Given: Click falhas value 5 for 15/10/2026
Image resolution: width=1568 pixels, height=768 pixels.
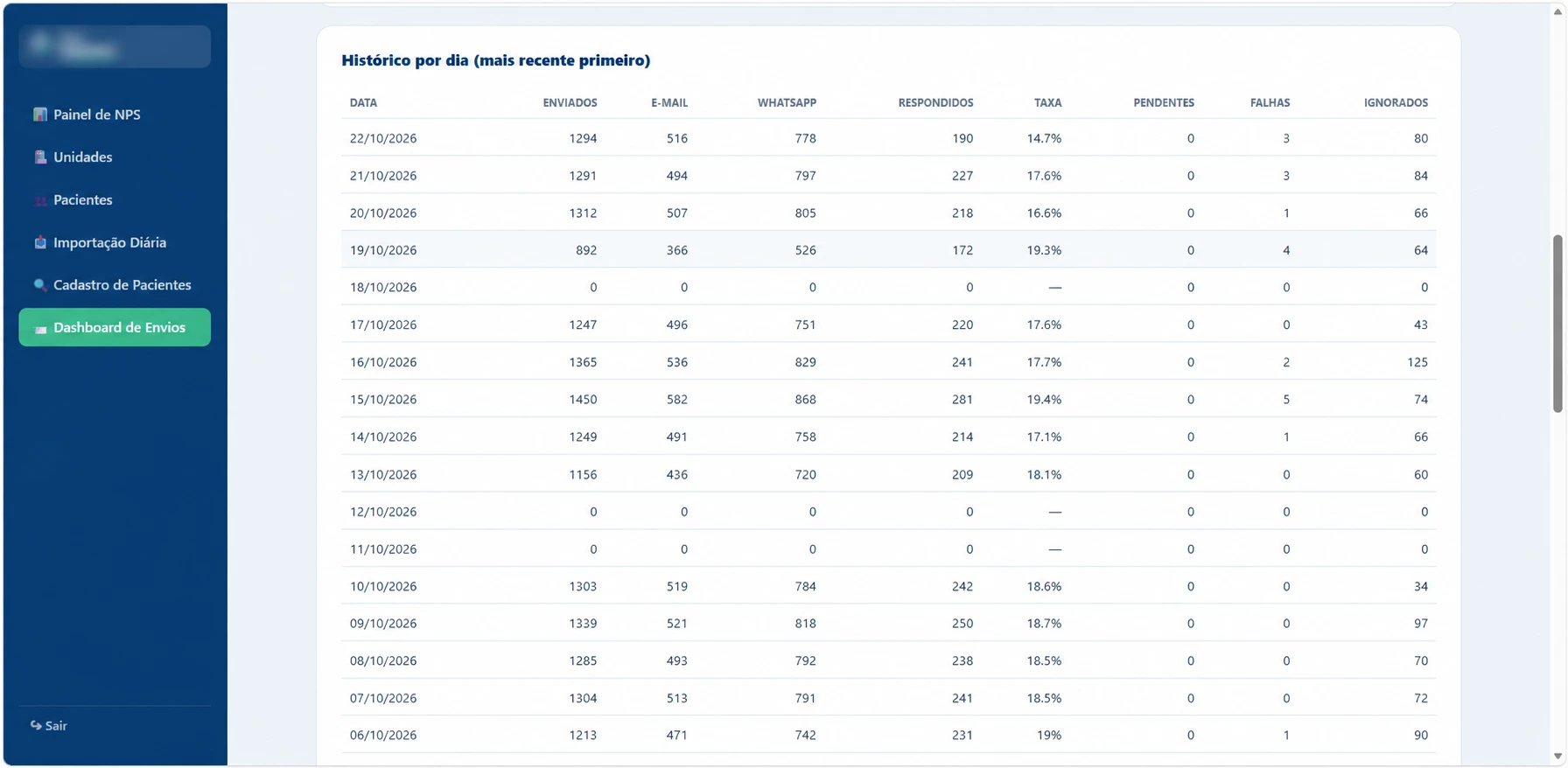Looking at the screenshot, I should click(1286, 400).
